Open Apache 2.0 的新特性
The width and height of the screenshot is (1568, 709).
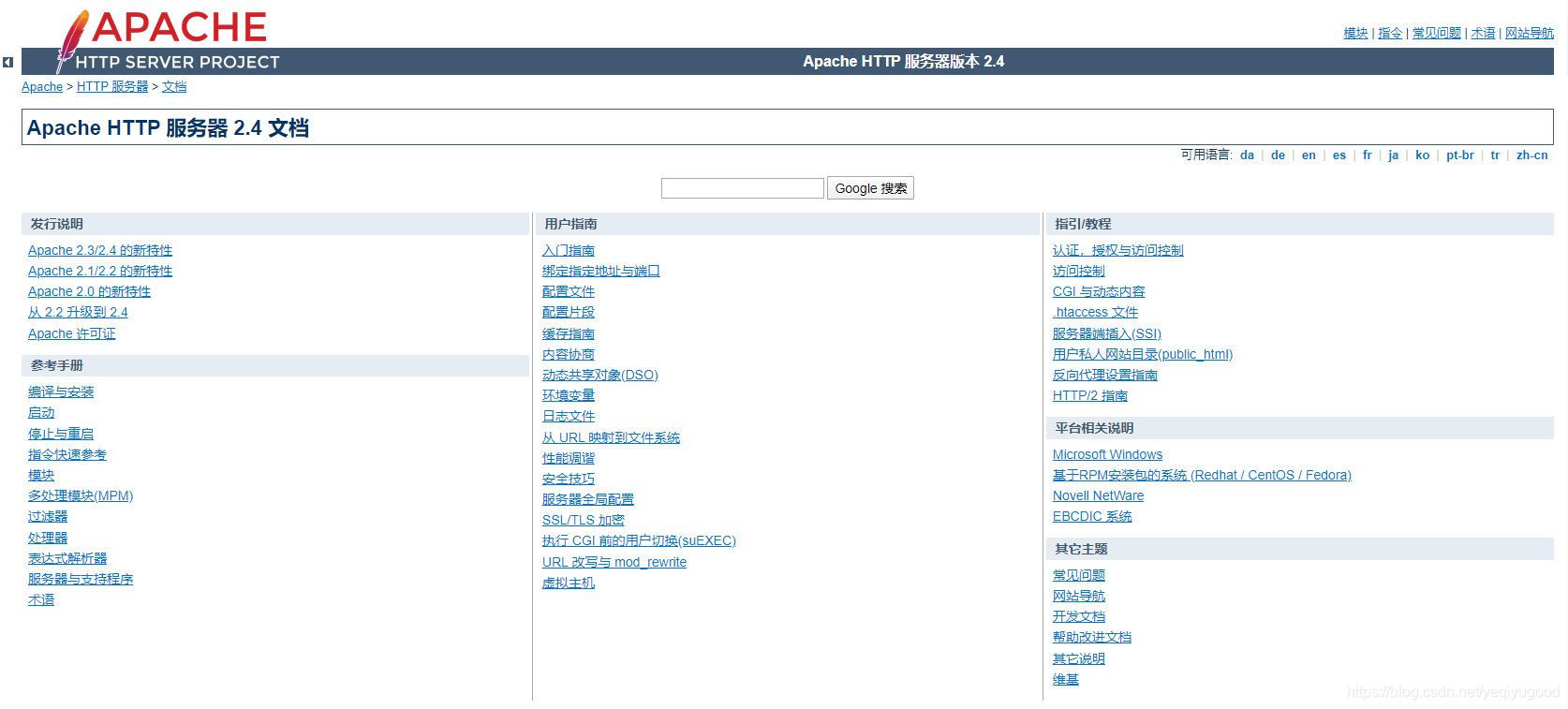(x=89, y=291)
